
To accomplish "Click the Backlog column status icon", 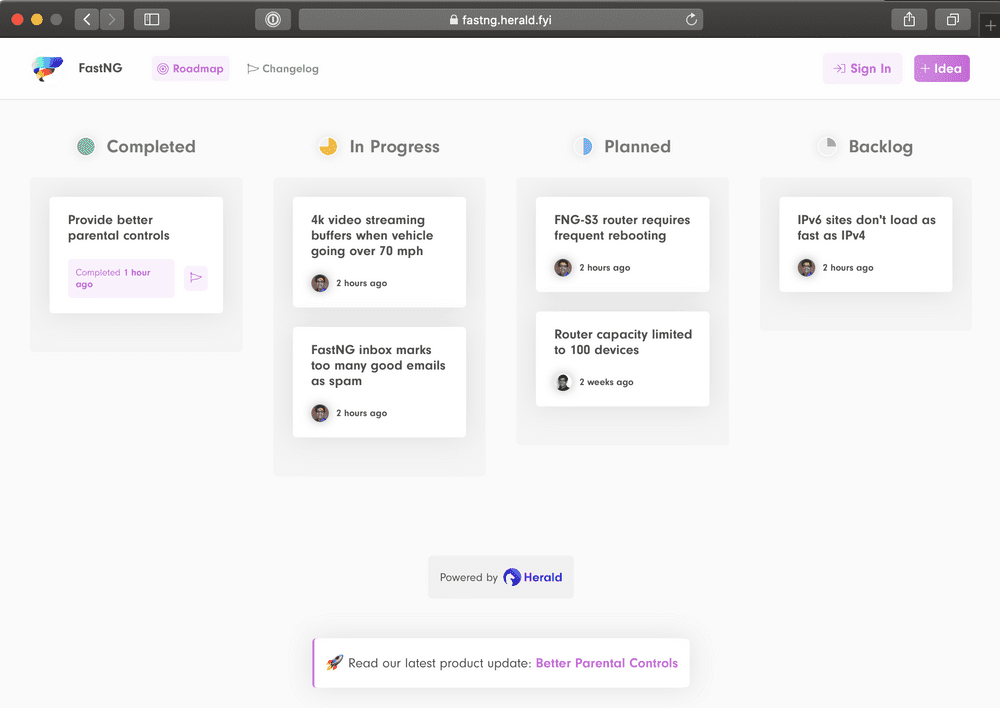I will (827, 146).
